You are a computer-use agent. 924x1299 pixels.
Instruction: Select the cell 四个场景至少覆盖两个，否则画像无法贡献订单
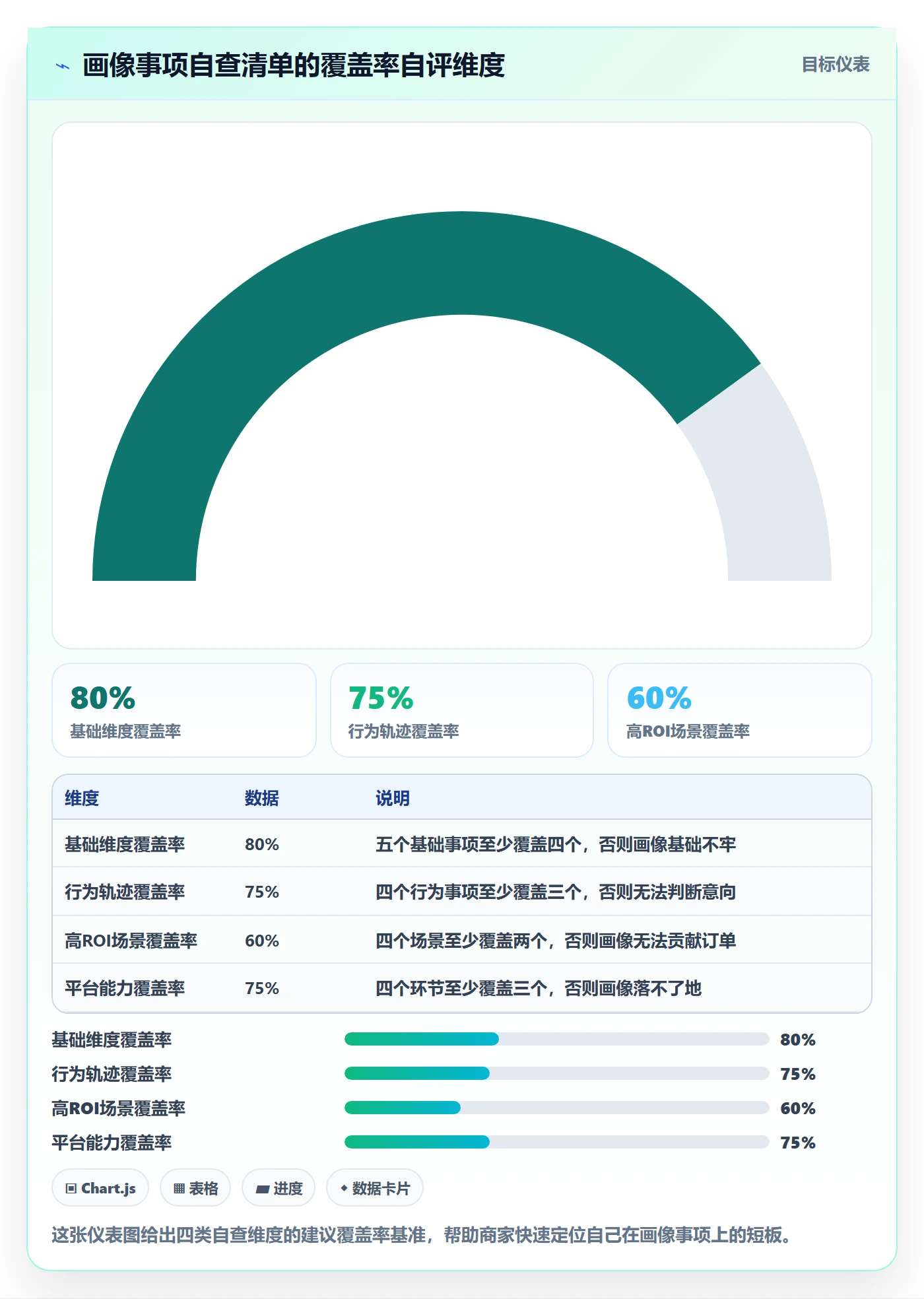click(x=556, y=941)
